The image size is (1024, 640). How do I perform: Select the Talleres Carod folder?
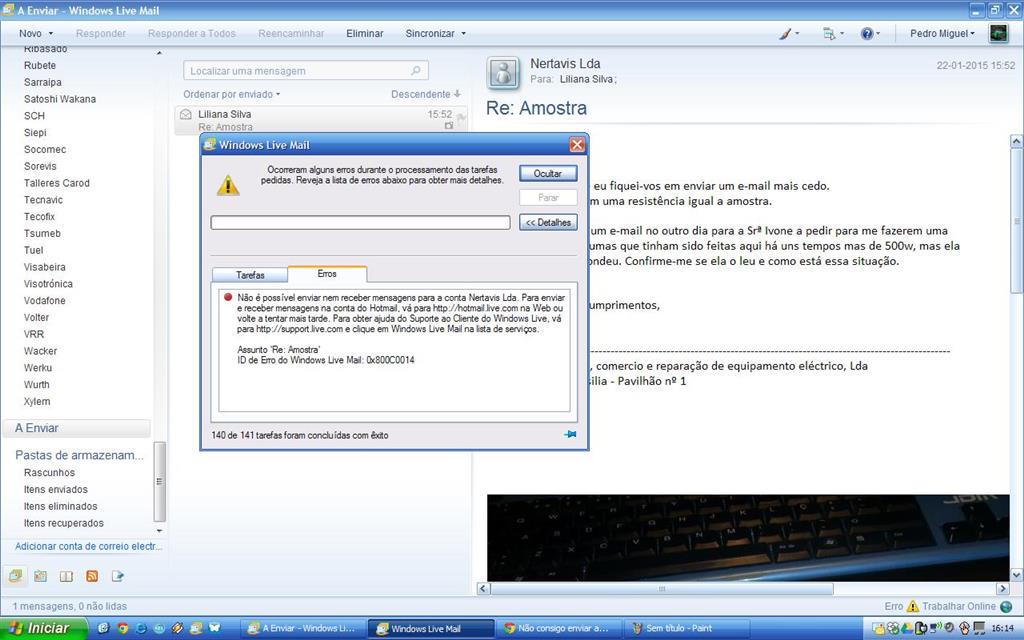pyautogui.click(x=57, y=183)
